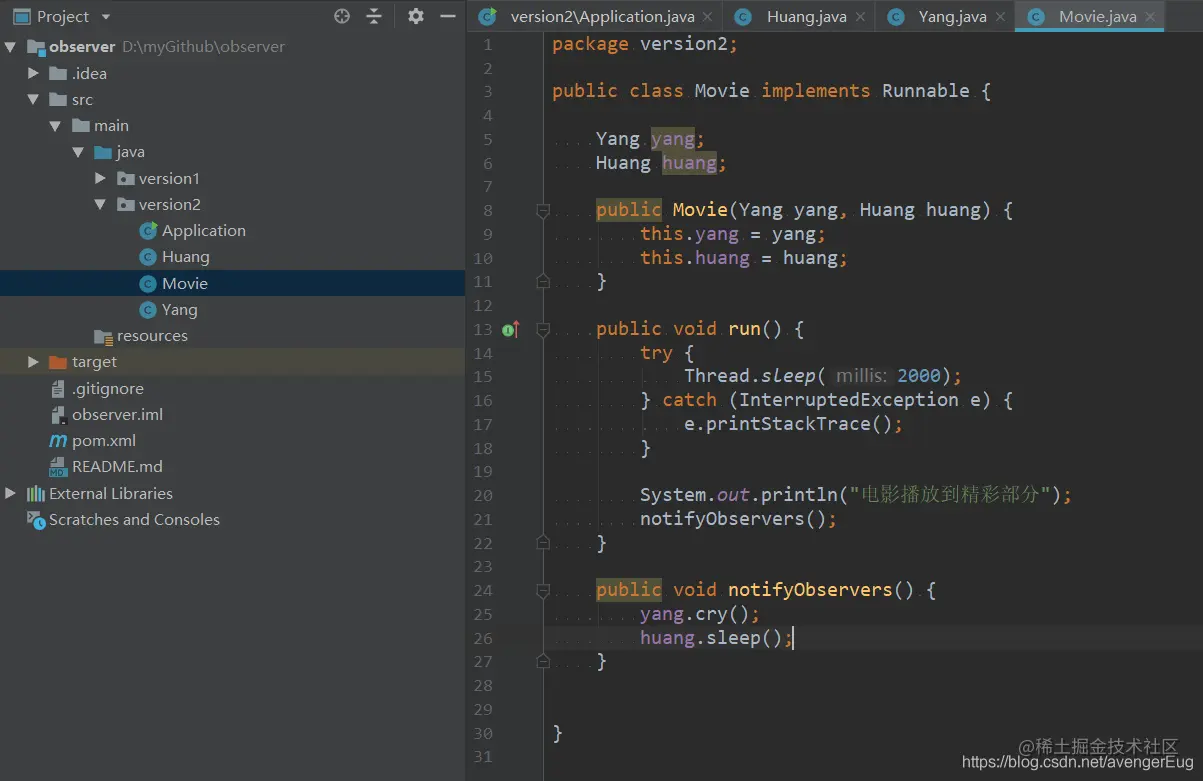This screenshot has height=781, width=1203.
Task: Click InterruptedException in the catch clause
Action: [849, 400]
